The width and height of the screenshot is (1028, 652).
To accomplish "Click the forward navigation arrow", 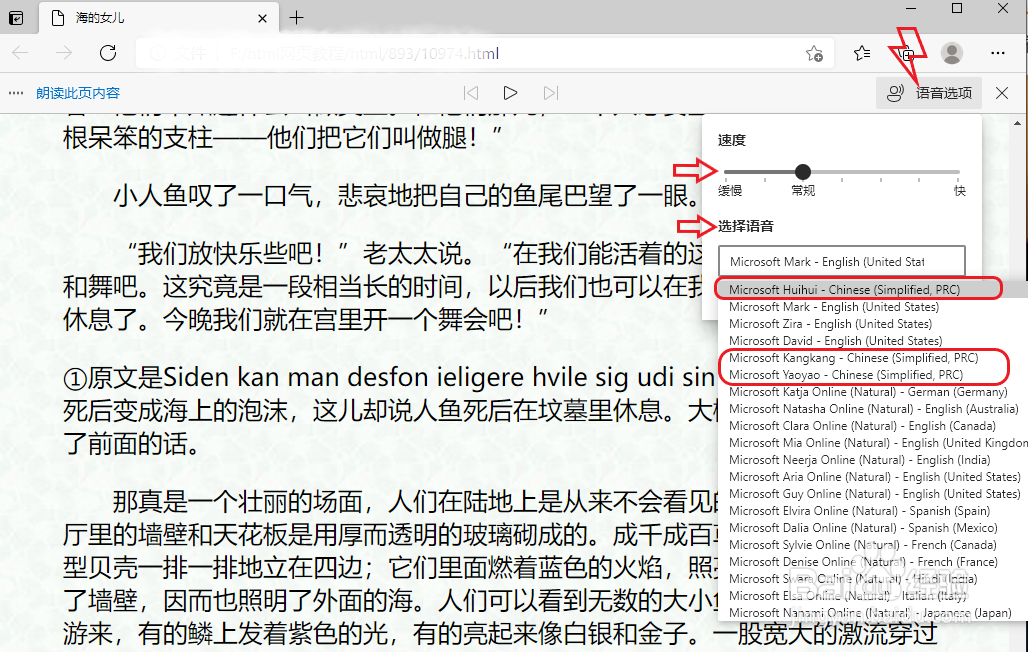I will click(64, 53).
